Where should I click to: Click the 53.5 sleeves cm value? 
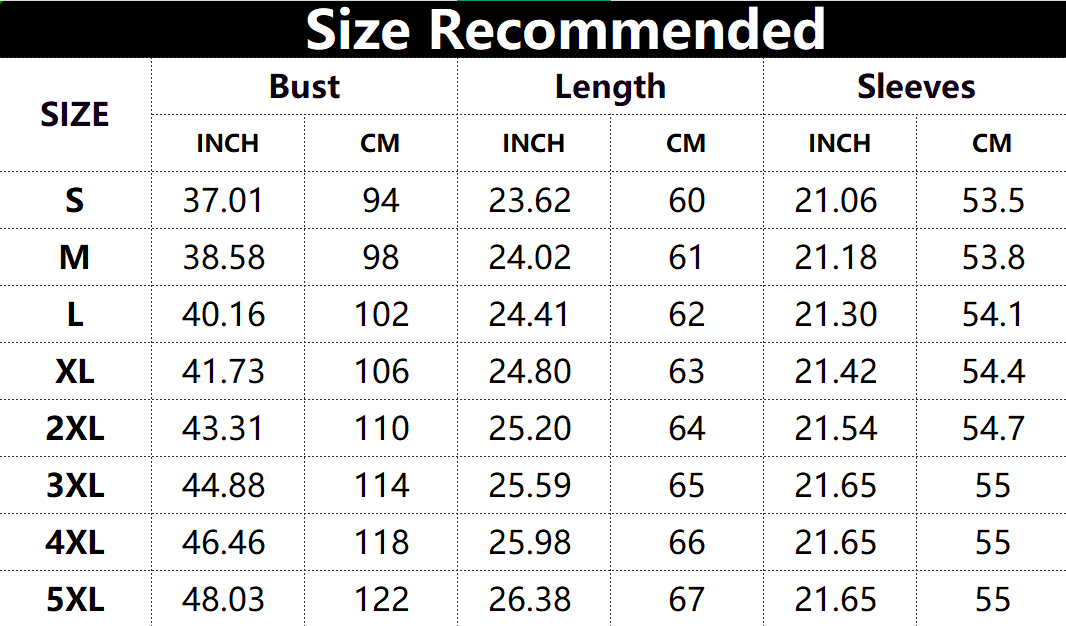[x=993, y=201]
